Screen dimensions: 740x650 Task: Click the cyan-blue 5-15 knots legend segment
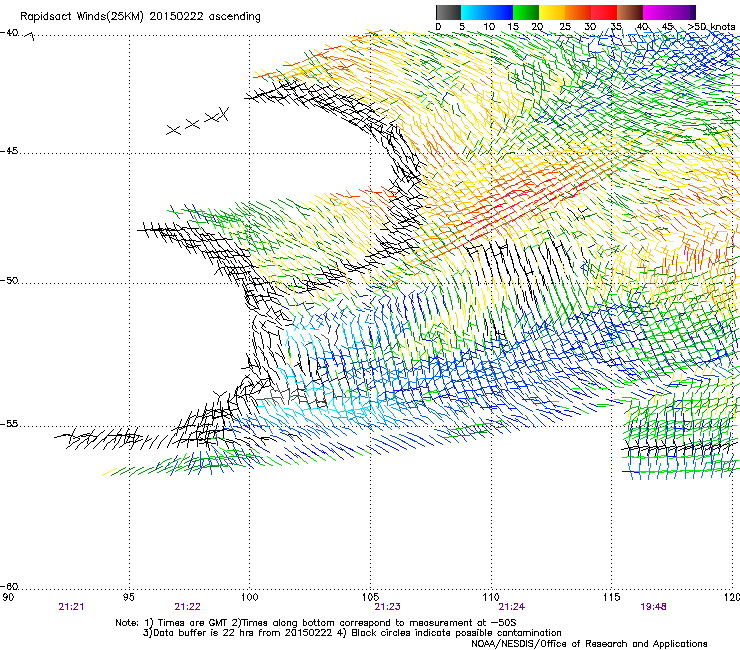click(487, 12)
